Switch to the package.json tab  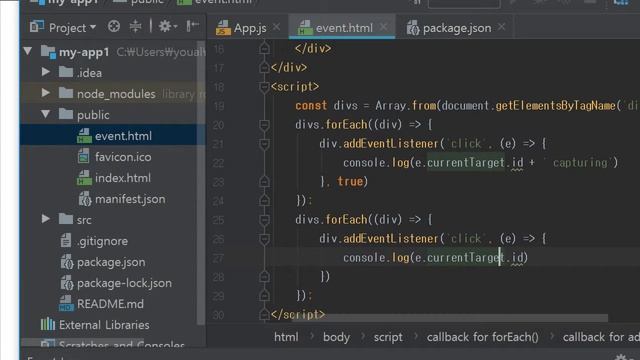457,28
